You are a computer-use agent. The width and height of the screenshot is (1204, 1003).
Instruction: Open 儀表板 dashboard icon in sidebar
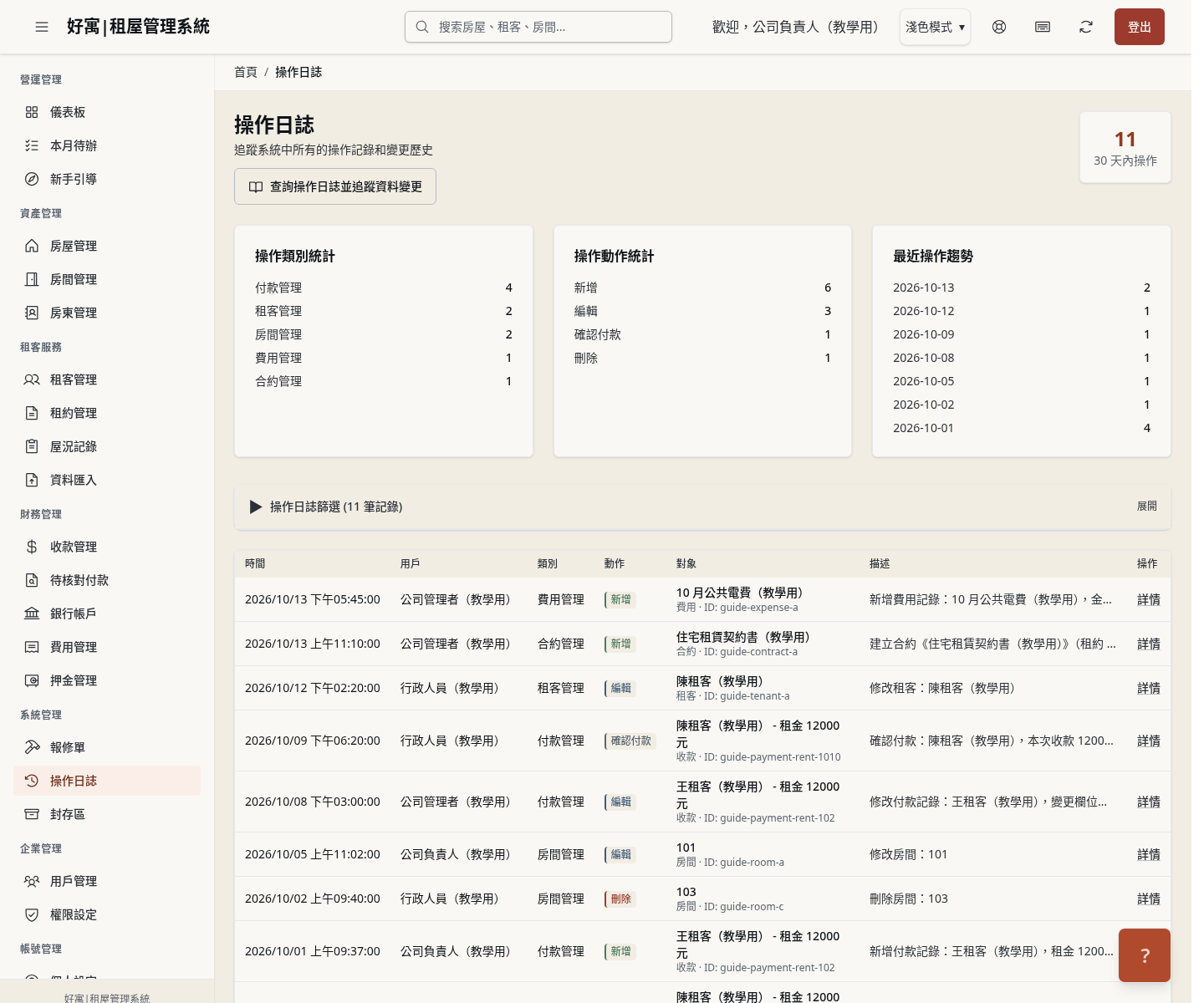[x=32, y=112]
